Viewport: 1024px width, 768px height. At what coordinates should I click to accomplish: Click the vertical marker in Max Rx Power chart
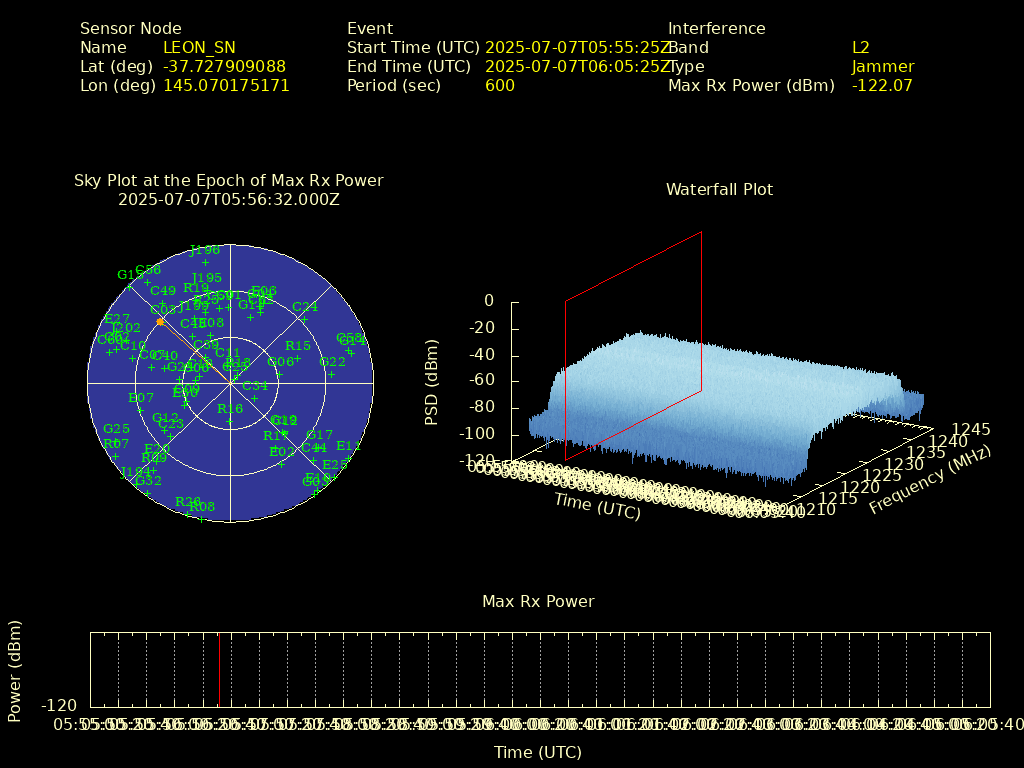[219, 670]
